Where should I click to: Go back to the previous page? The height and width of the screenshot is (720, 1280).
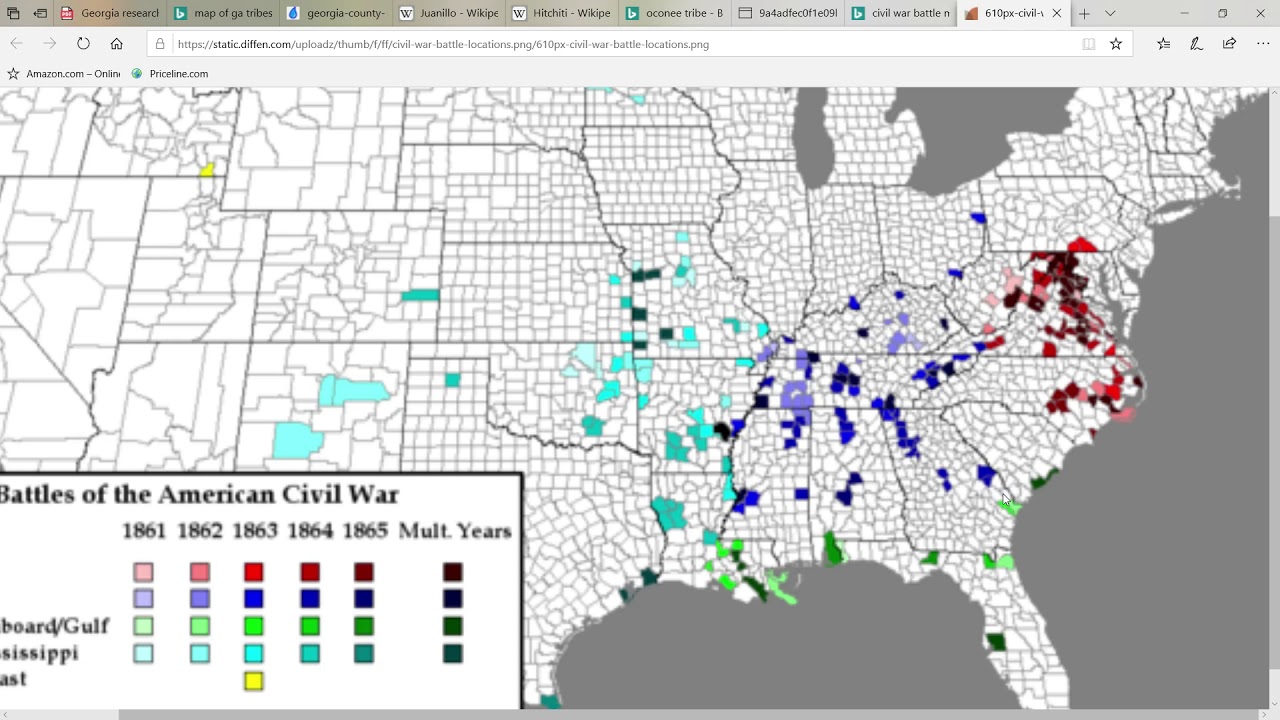tap(16, 44)
